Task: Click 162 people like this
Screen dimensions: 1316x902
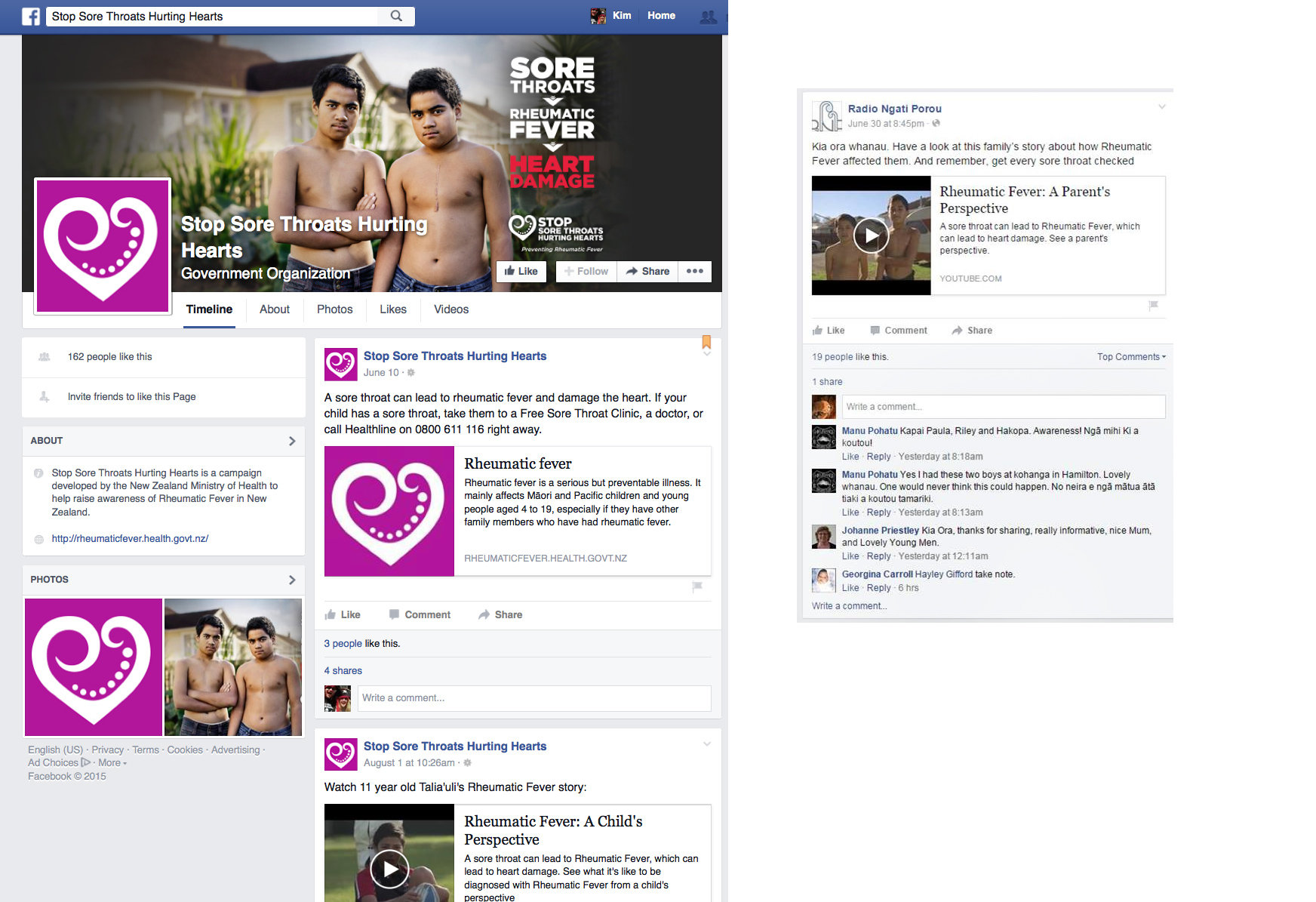Action: pyautogui.click(x=110, y=356)
